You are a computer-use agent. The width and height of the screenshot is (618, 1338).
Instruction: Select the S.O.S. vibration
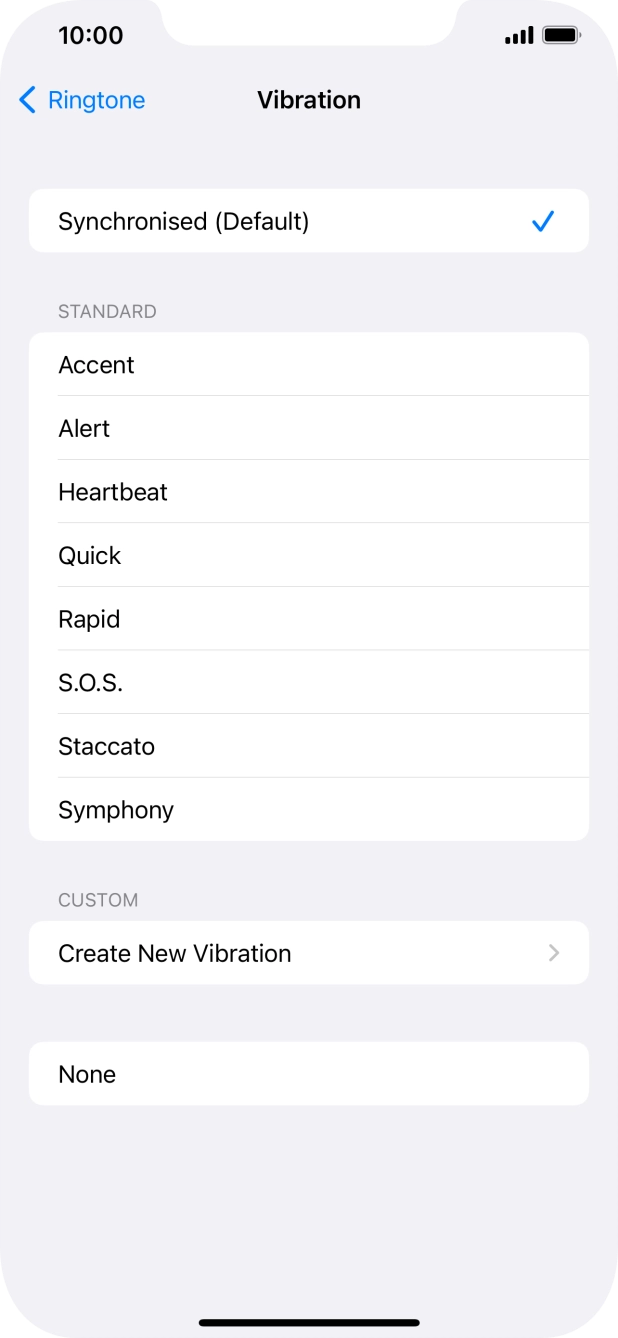pyautogui.click(x=90, y=682)
